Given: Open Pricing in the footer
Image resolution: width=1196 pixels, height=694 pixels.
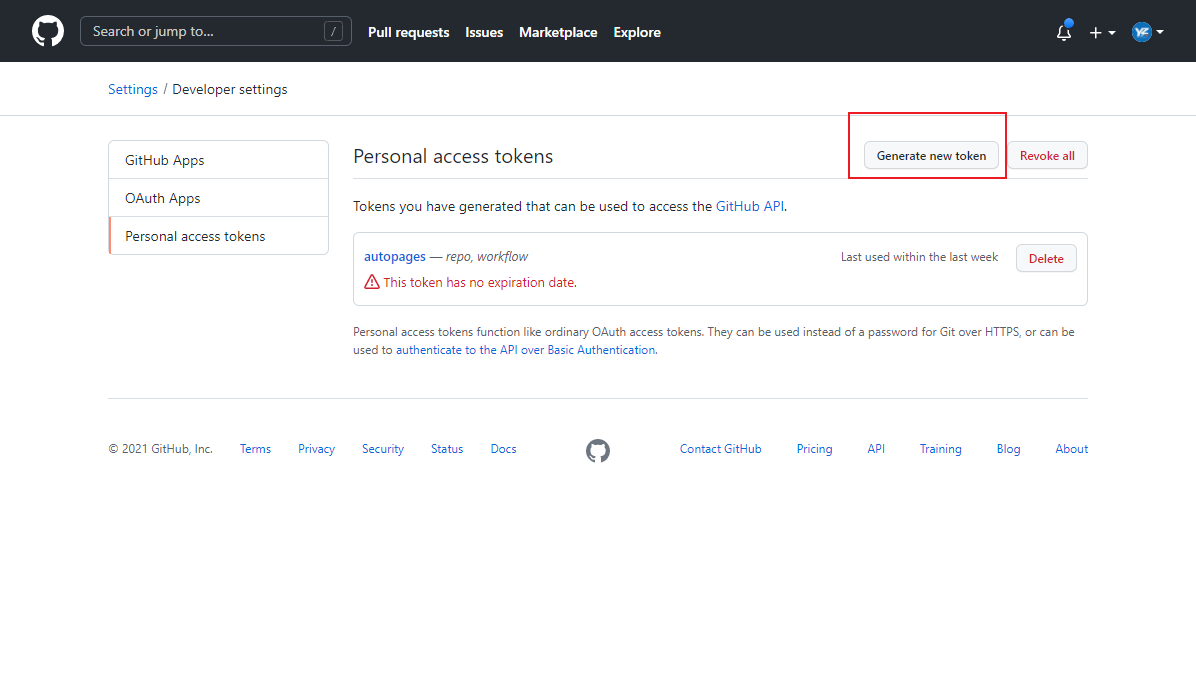Looking at the screenshot, I should coord(815,449).
